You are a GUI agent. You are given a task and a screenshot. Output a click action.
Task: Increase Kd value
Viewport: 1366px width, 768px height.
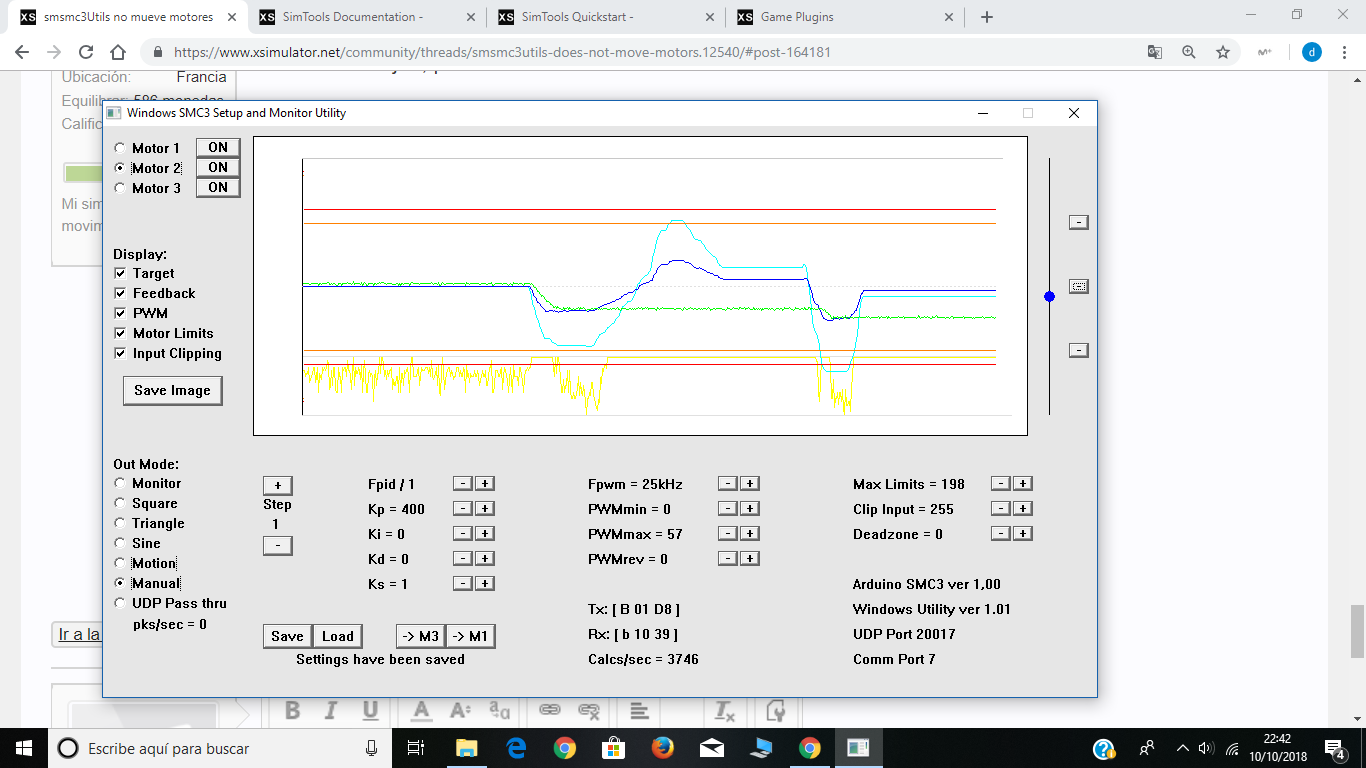[x=484, y=558]
